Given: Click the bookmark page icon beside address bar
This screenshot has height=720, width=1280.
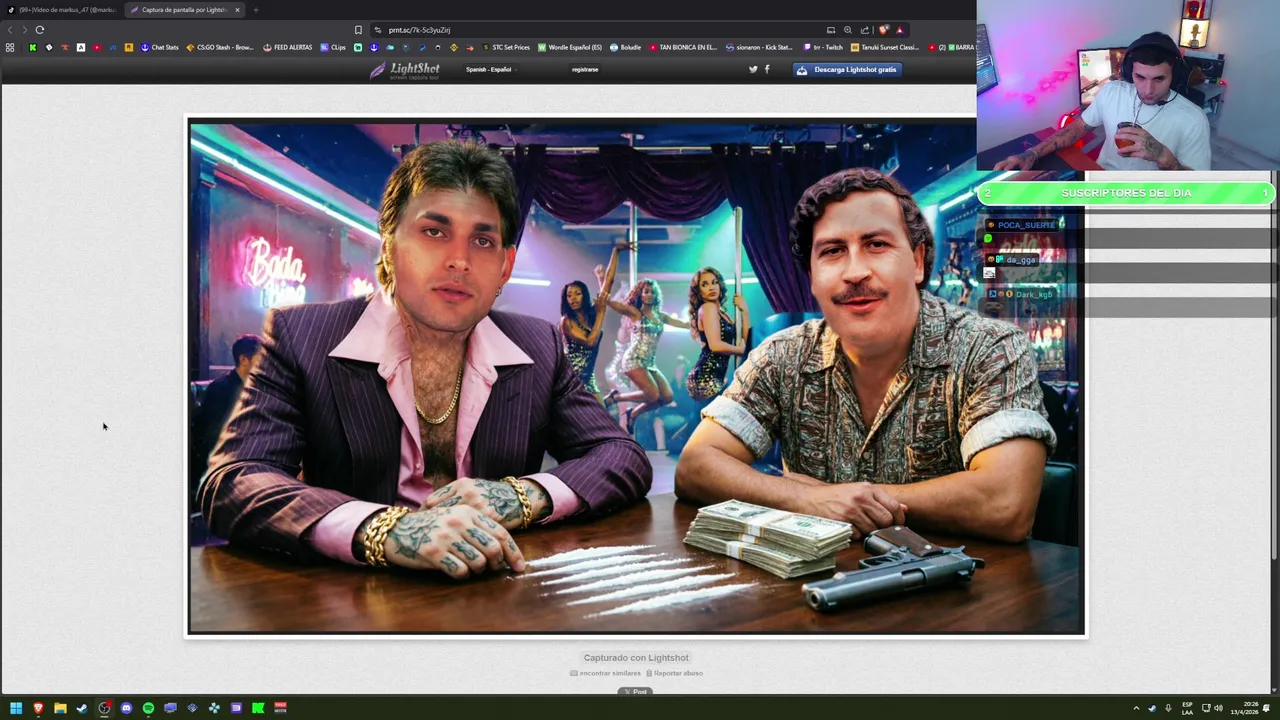Looking at the screenshot, I should (x=358, y=30).
